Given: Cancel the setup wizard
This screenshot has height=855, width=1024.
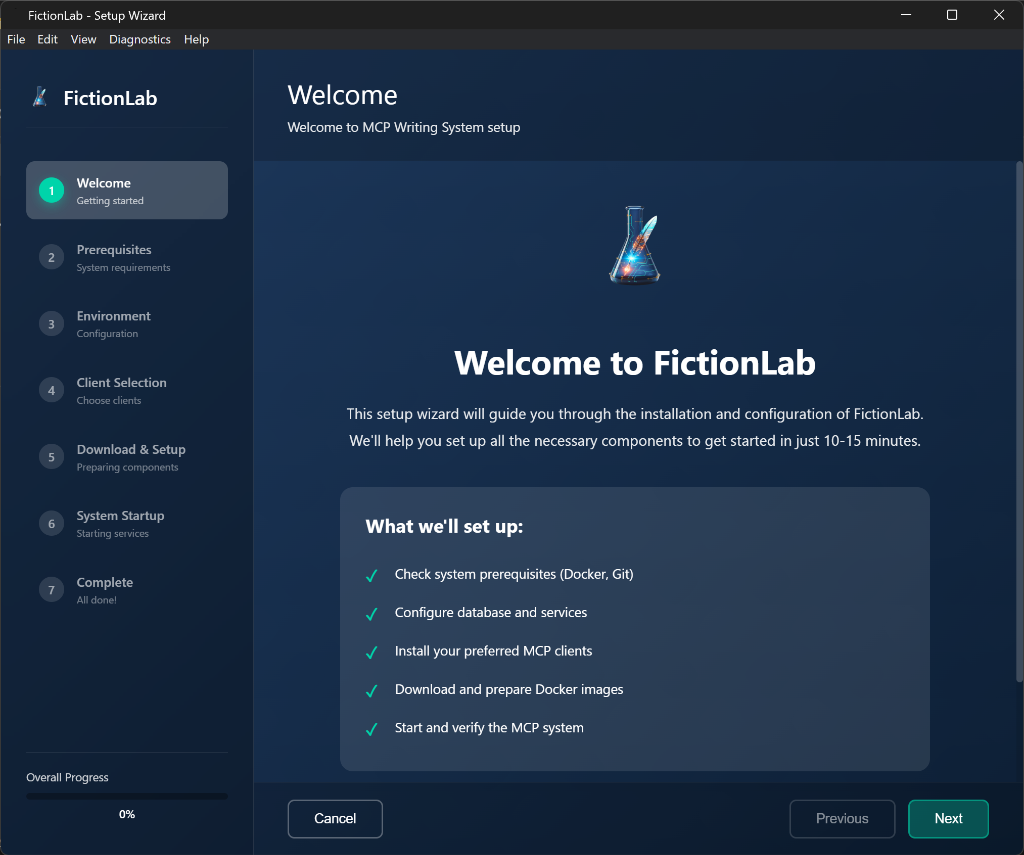Looking at the screenshot, I should [x=334, y=818].
